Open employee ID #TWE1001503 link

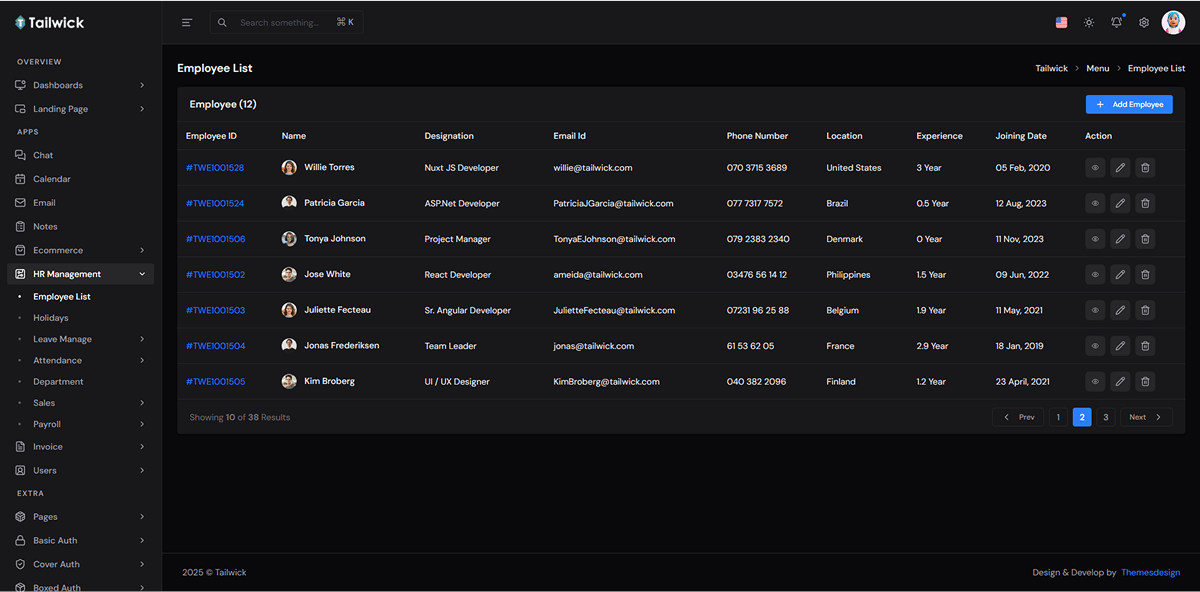pos(215,310)
